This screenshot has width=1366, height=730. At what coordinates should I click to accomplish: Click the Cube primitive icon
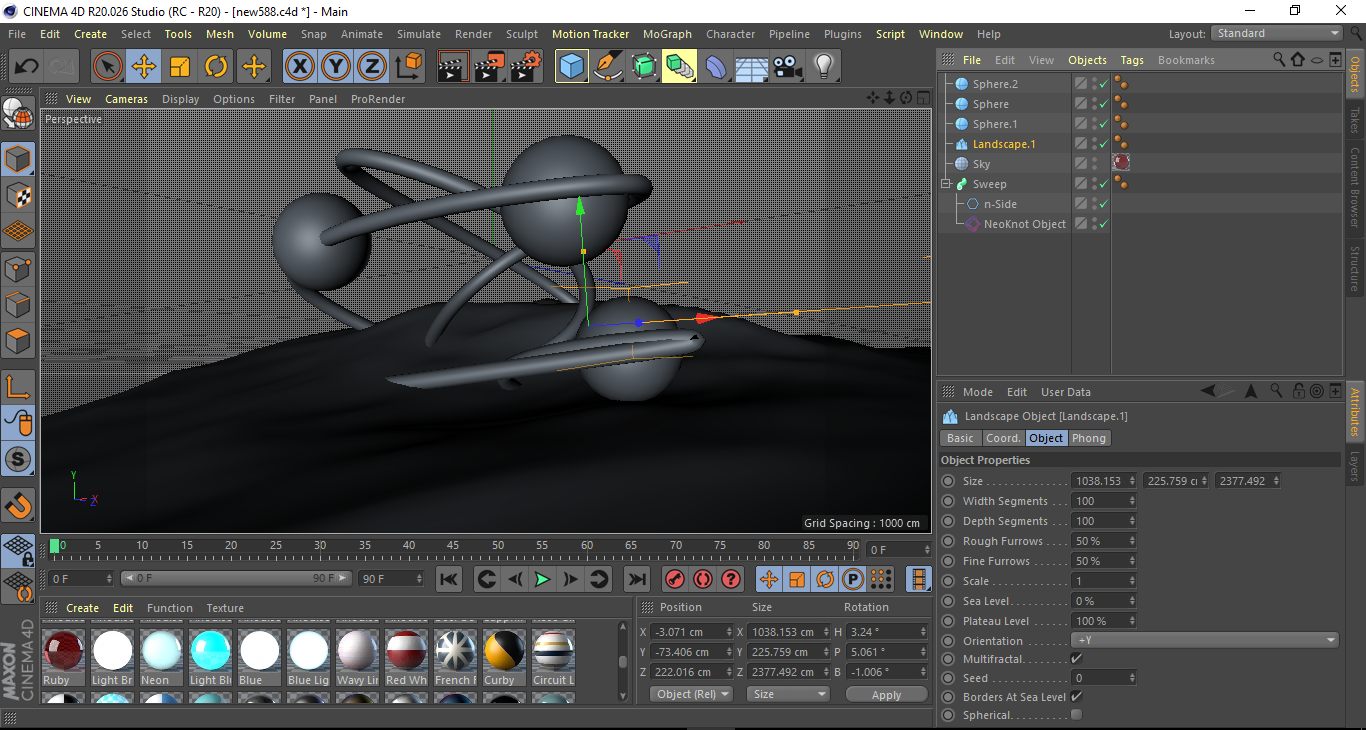pos(572,67)
